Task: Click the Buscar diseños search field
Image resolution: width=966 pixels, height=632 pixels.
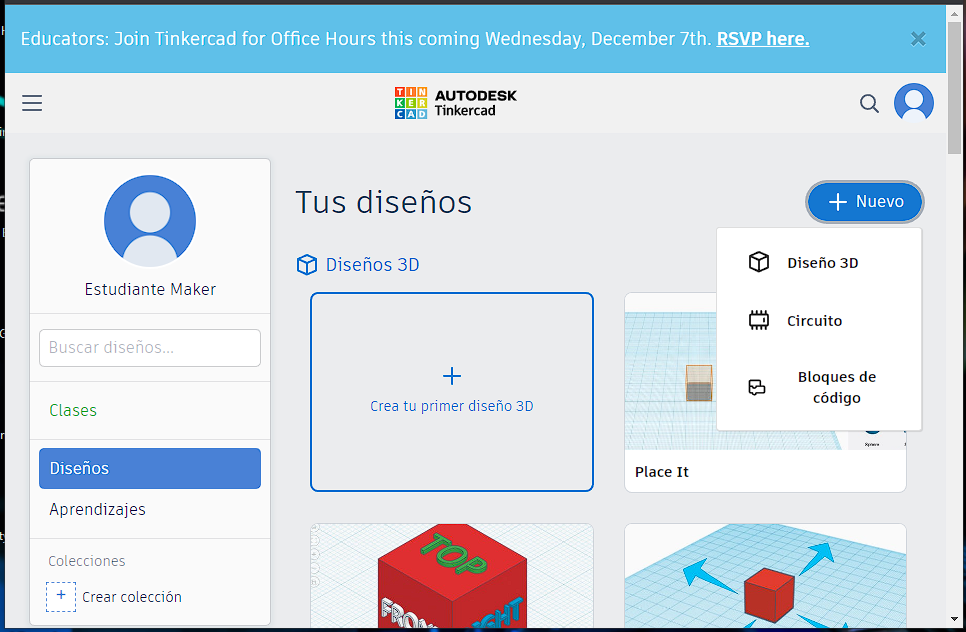Action: click(x=149, y=348)
